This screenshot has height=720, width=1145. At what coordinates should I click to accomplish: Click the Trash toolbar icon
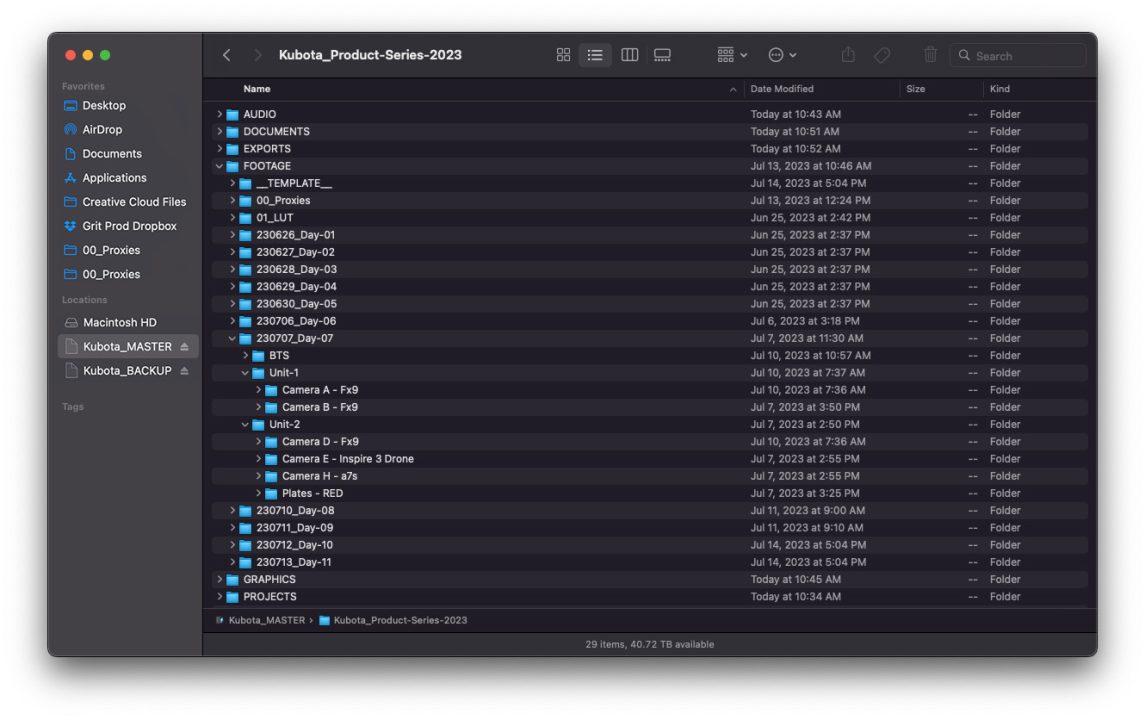pos(930,55)
